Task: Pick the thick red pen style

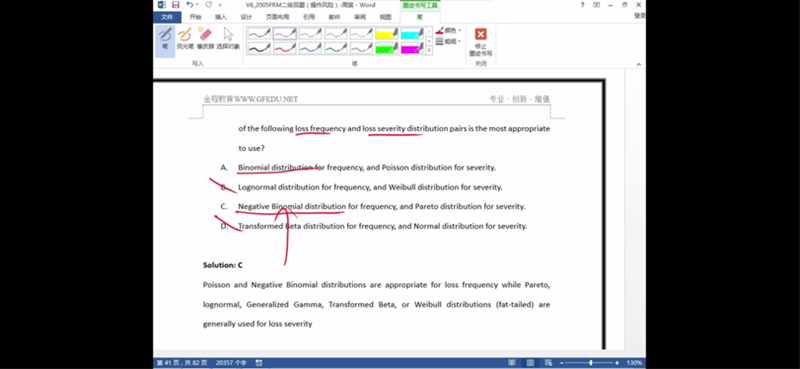Action: click(x=285, y=48)
